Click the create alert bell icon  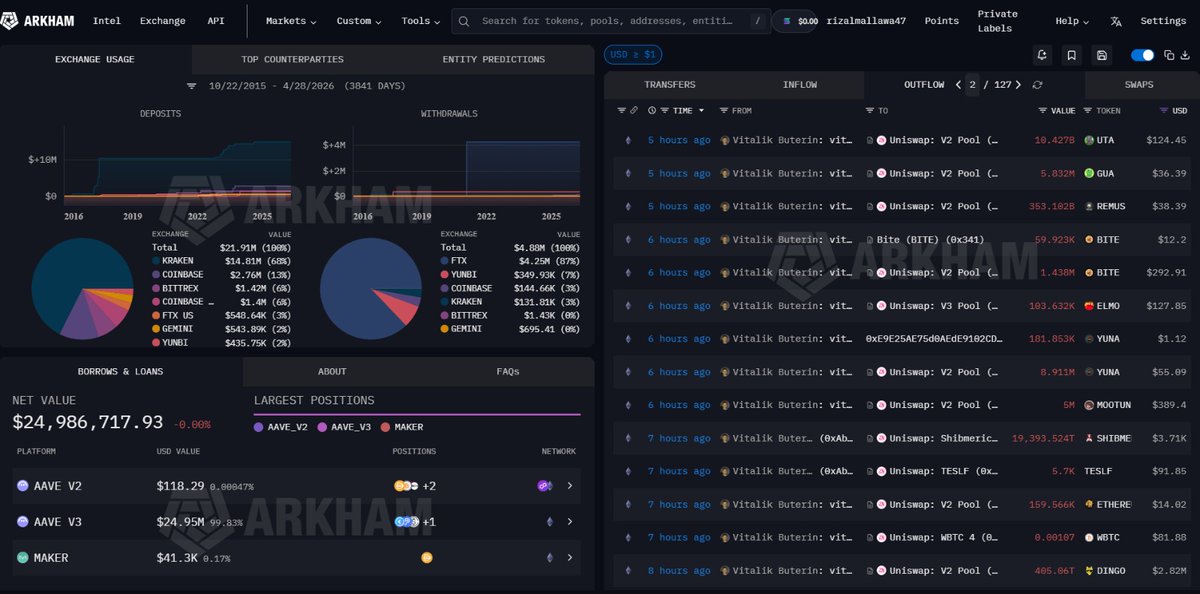pyautogui.click(x=1043, y=55)
